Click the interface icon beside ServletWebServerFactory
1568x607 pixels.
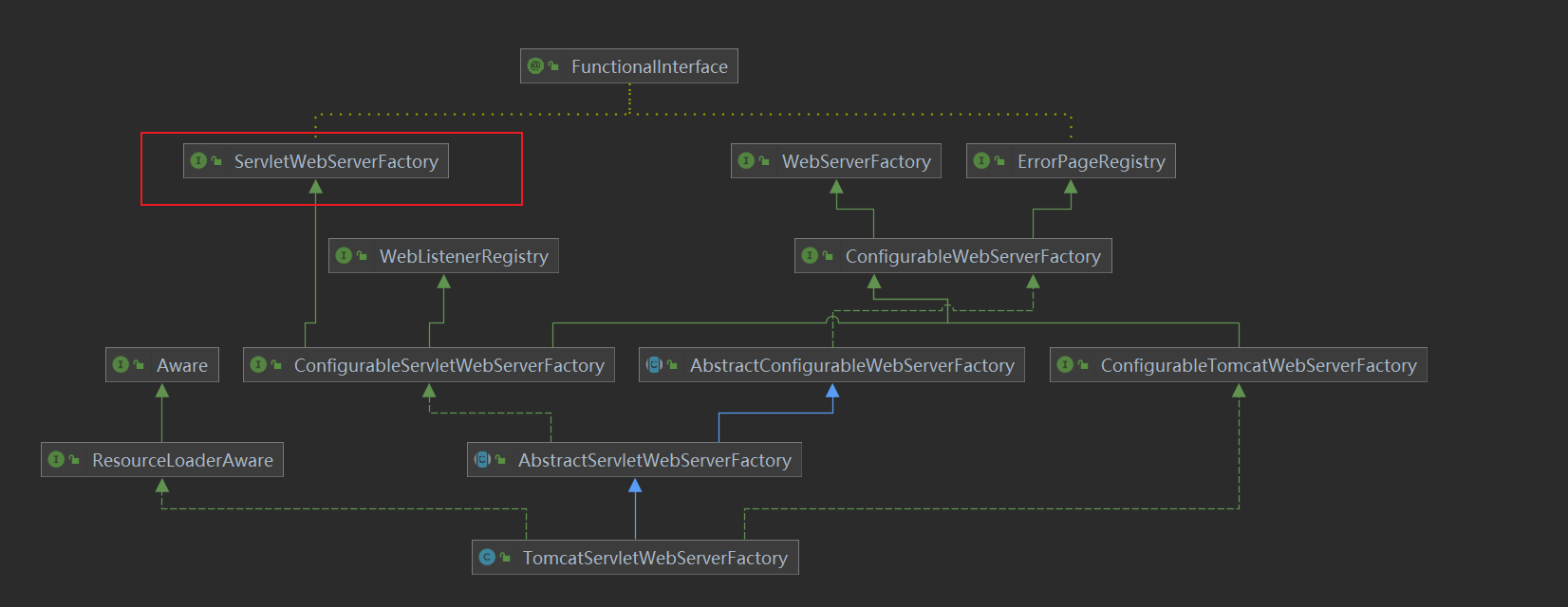198,161
